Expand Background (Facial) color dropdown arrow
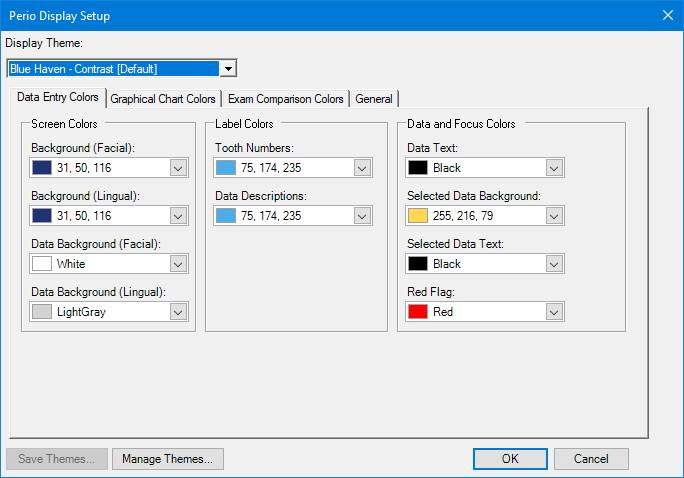The image size is (684, 478). tap(178, 168)
